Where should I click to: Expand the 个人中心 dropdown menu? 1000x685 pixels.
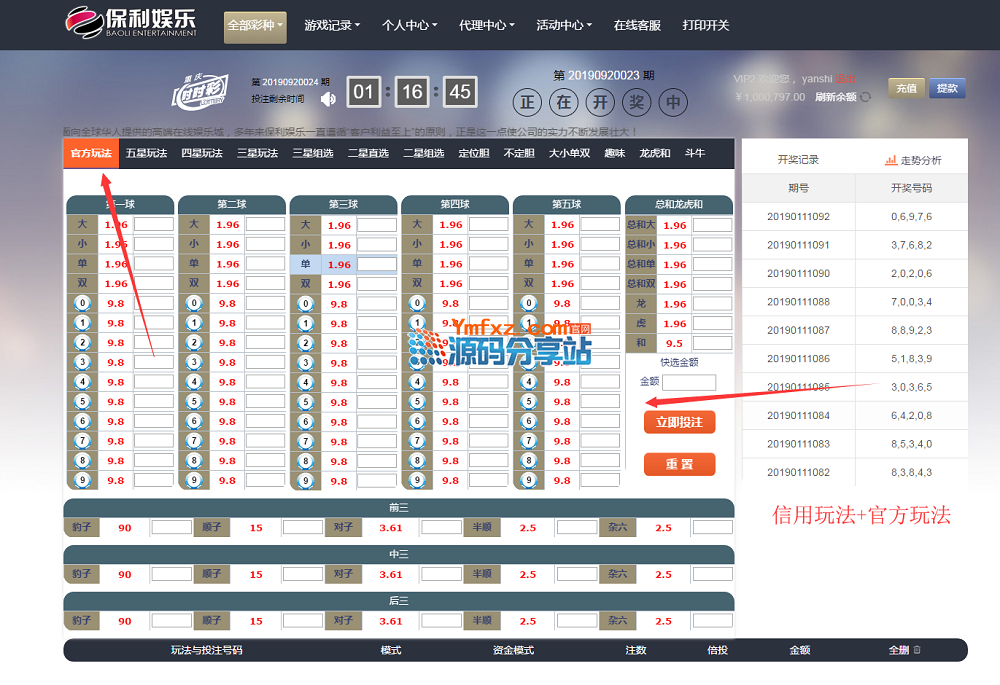tap(410, 25)
